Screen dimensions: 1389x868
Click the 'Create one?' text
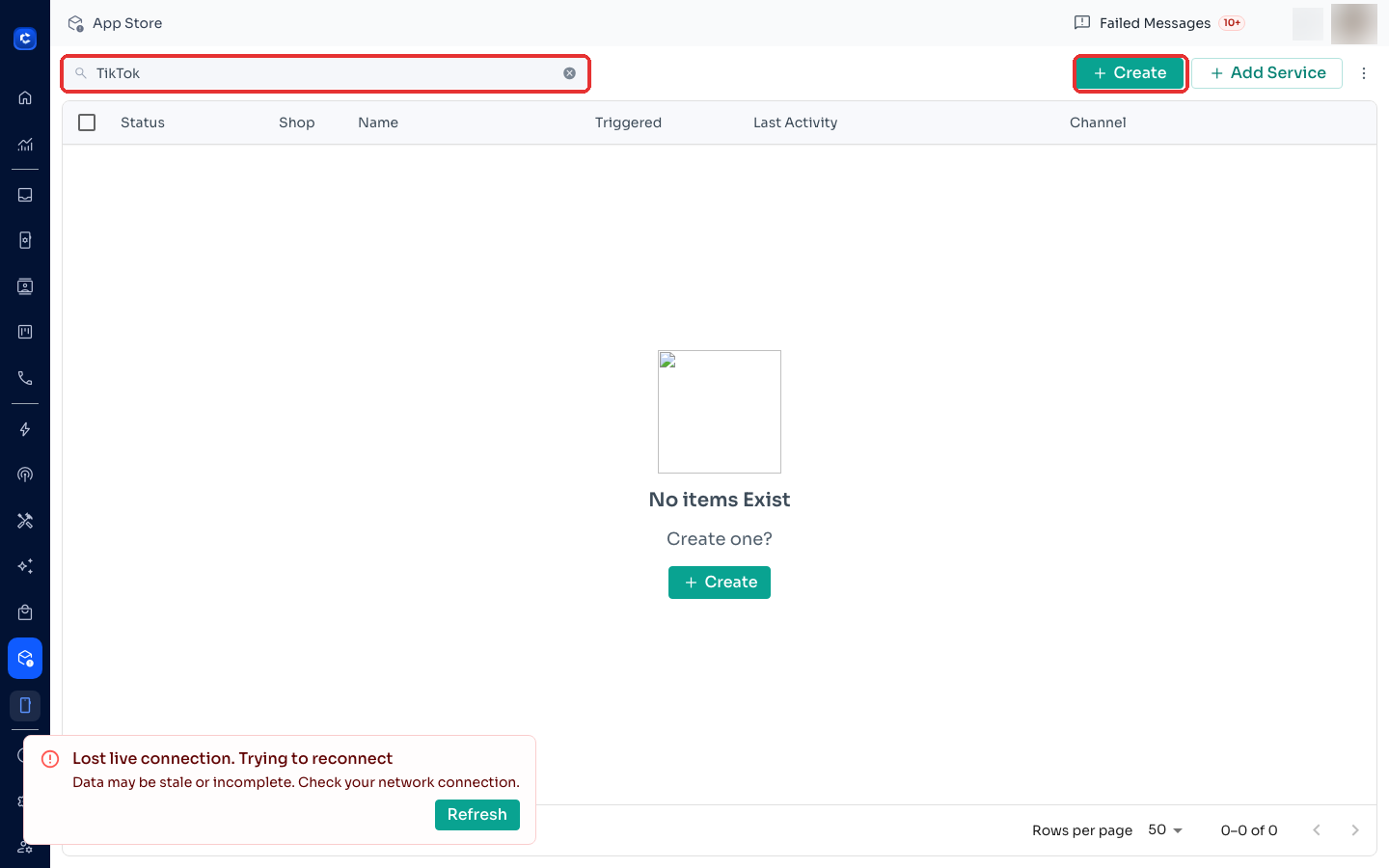pos(720,539)
